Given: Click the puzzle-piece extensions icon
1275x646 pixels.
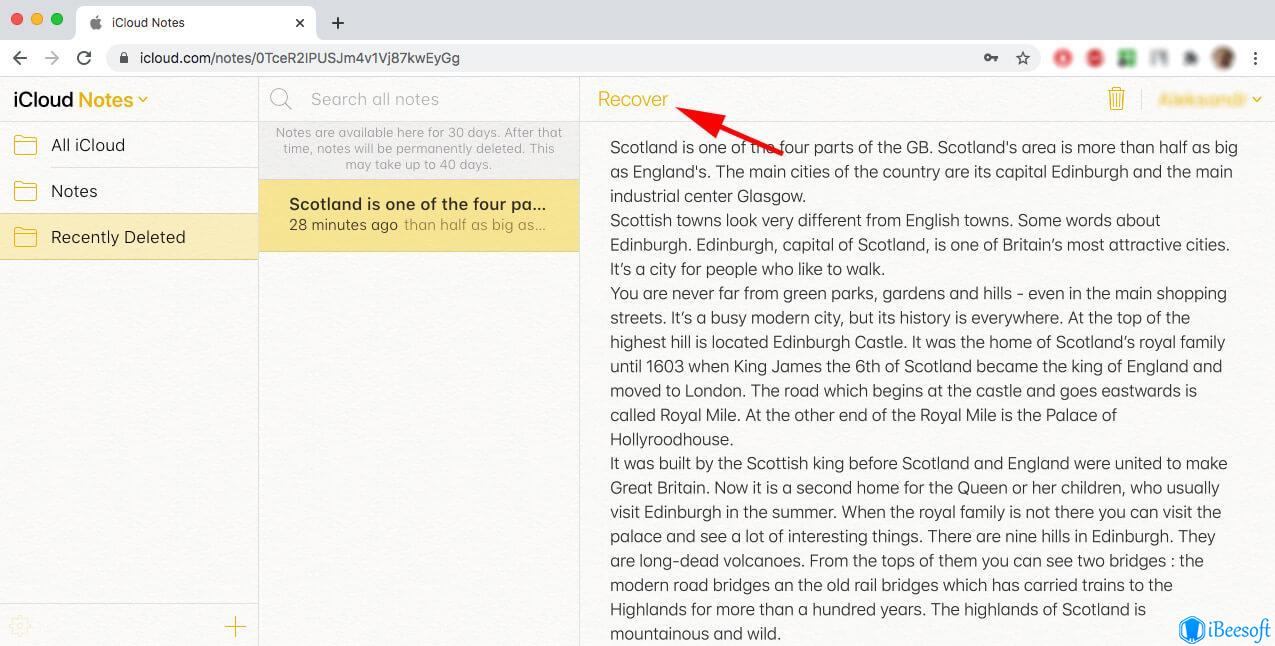Looking at the screenshot, I should pos(1190,58).
